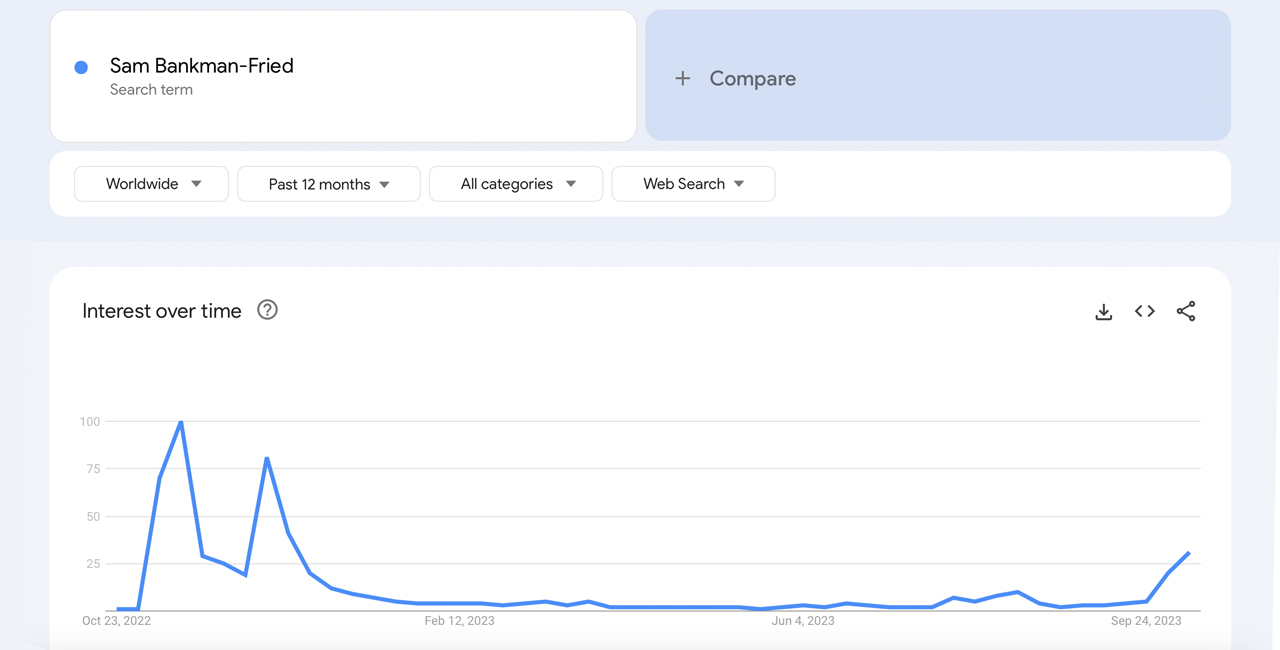Click the Sam Bankman-Fried search term card

point(343,76)
